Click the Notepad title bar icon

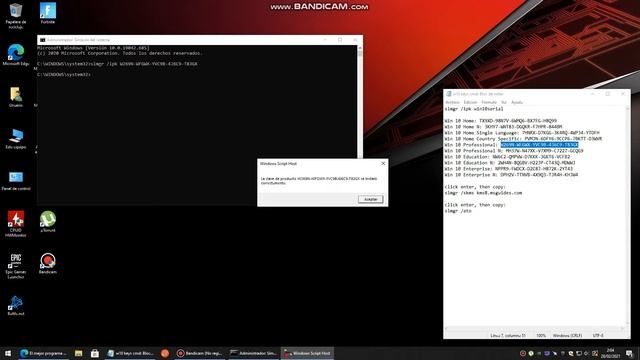[449, 94]
